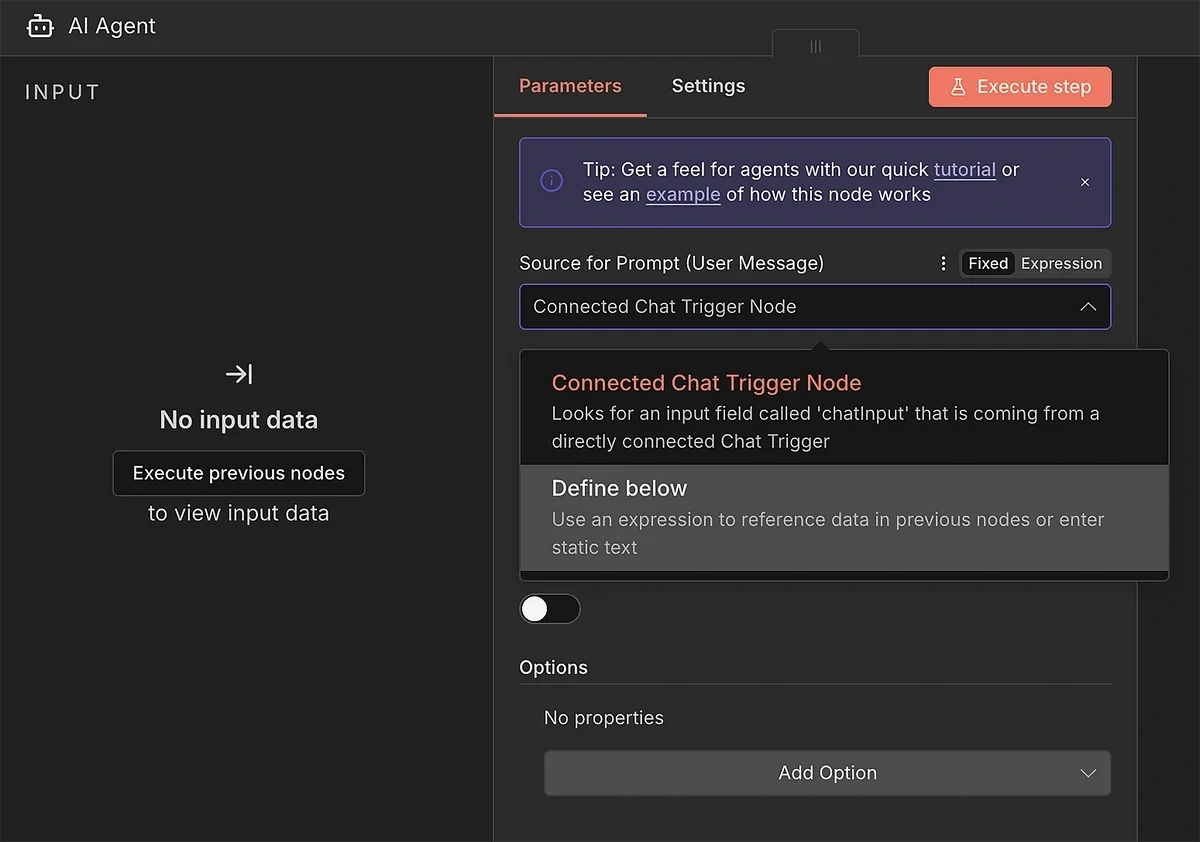Screen dimensions: 1200x842
Task: Dismiss the tip banner with the X
Action: (1085, 182)
